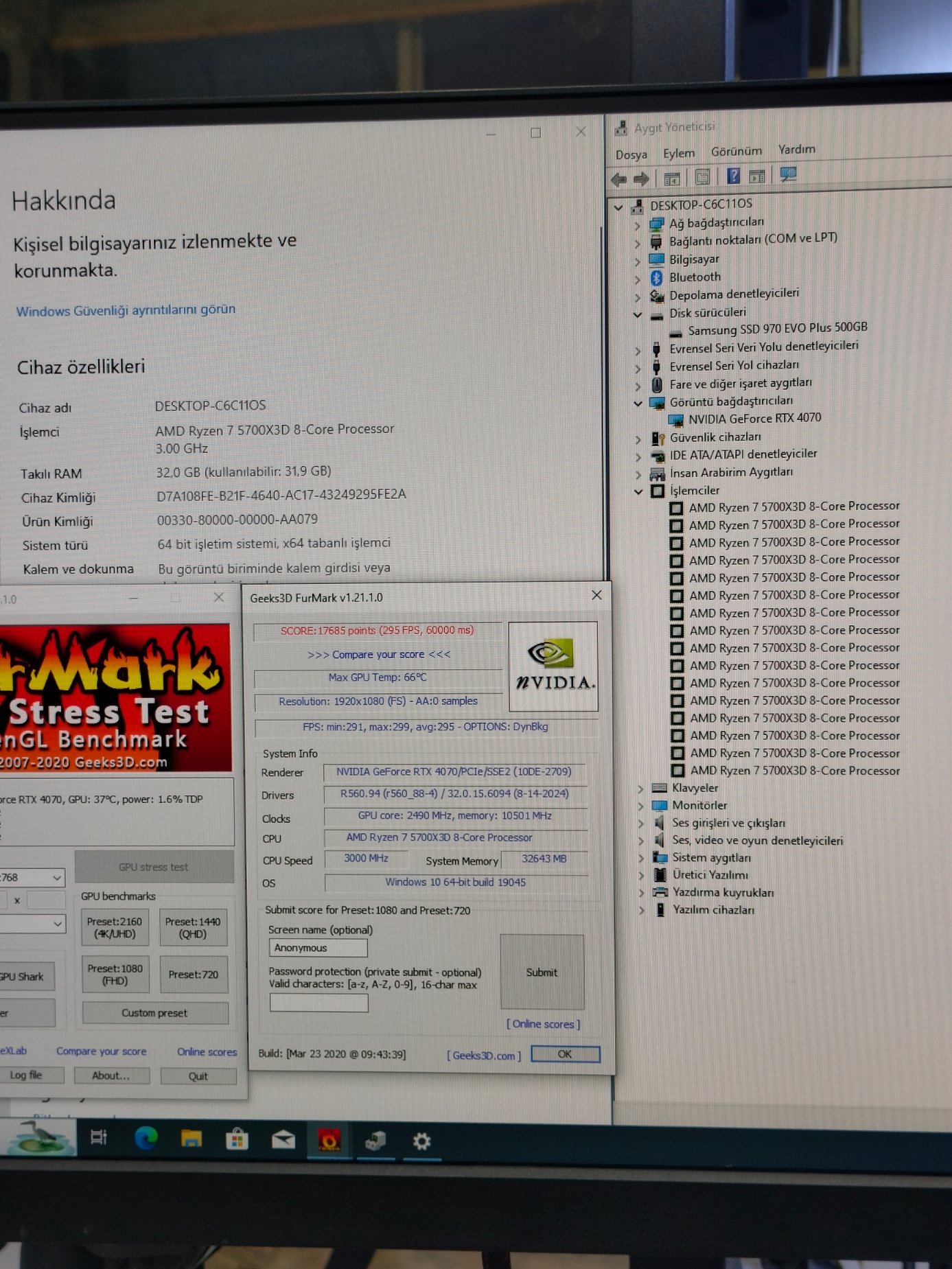Click the About... button in FurMark
Viewport: 952px width, 1269px height.
111,1075
